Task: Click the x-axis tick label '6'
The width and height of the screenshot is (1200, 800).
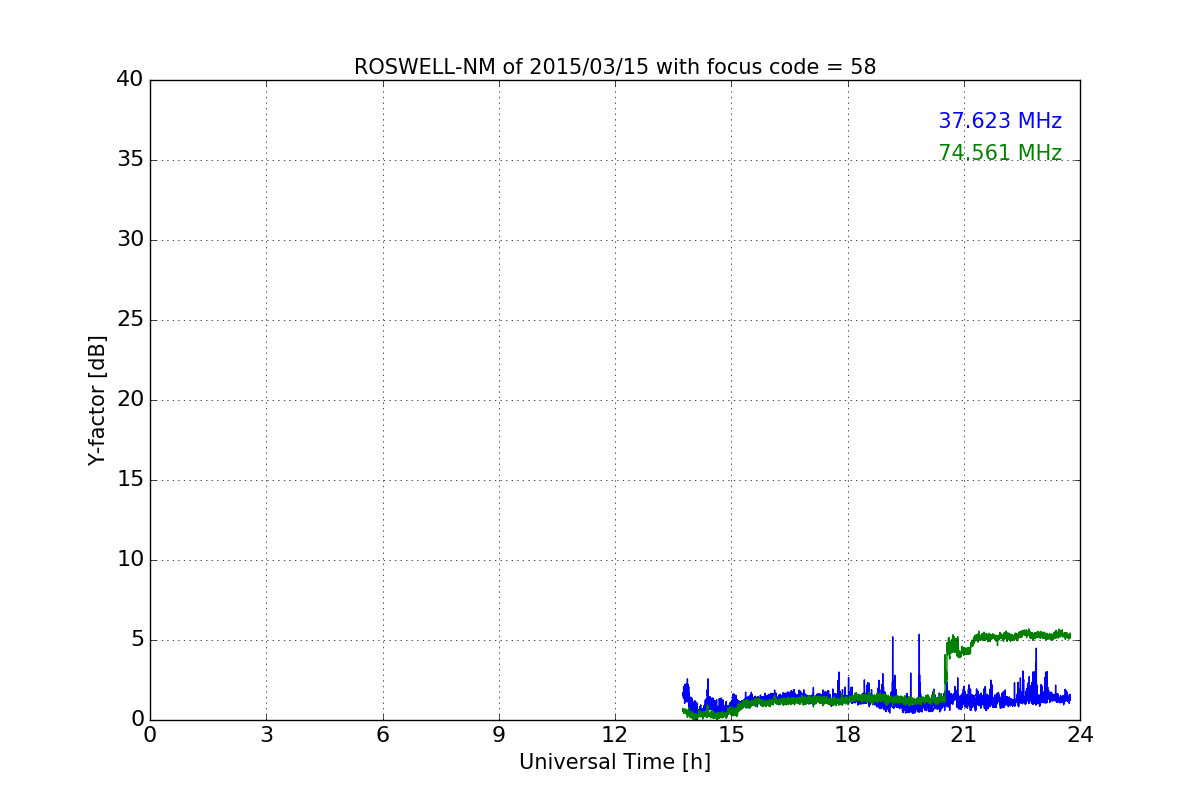Action: click(x=383, y=735)
